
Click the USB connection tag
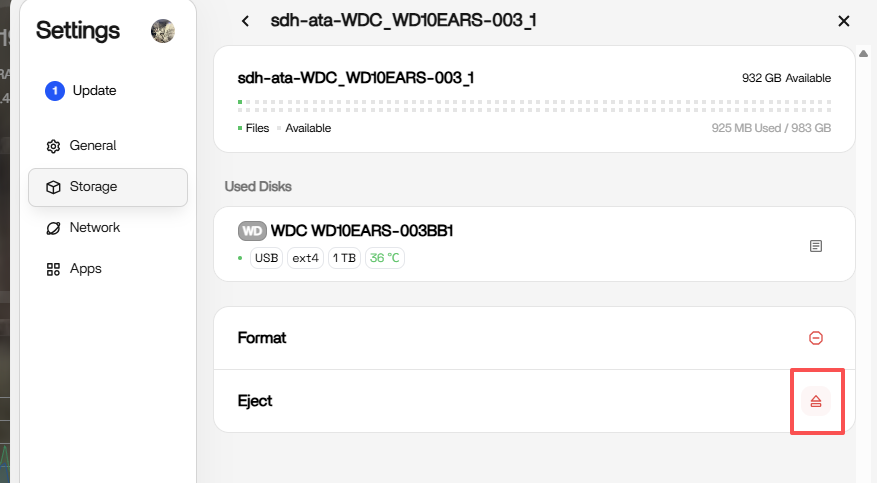[267, 258]
